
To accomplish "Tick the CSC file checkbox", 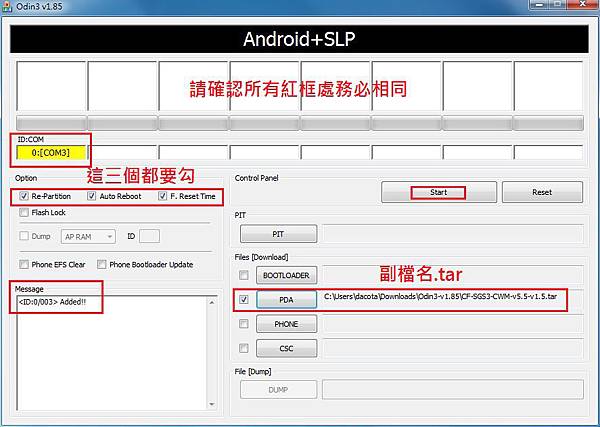I will pyautogui.click(x=243, y=348).
